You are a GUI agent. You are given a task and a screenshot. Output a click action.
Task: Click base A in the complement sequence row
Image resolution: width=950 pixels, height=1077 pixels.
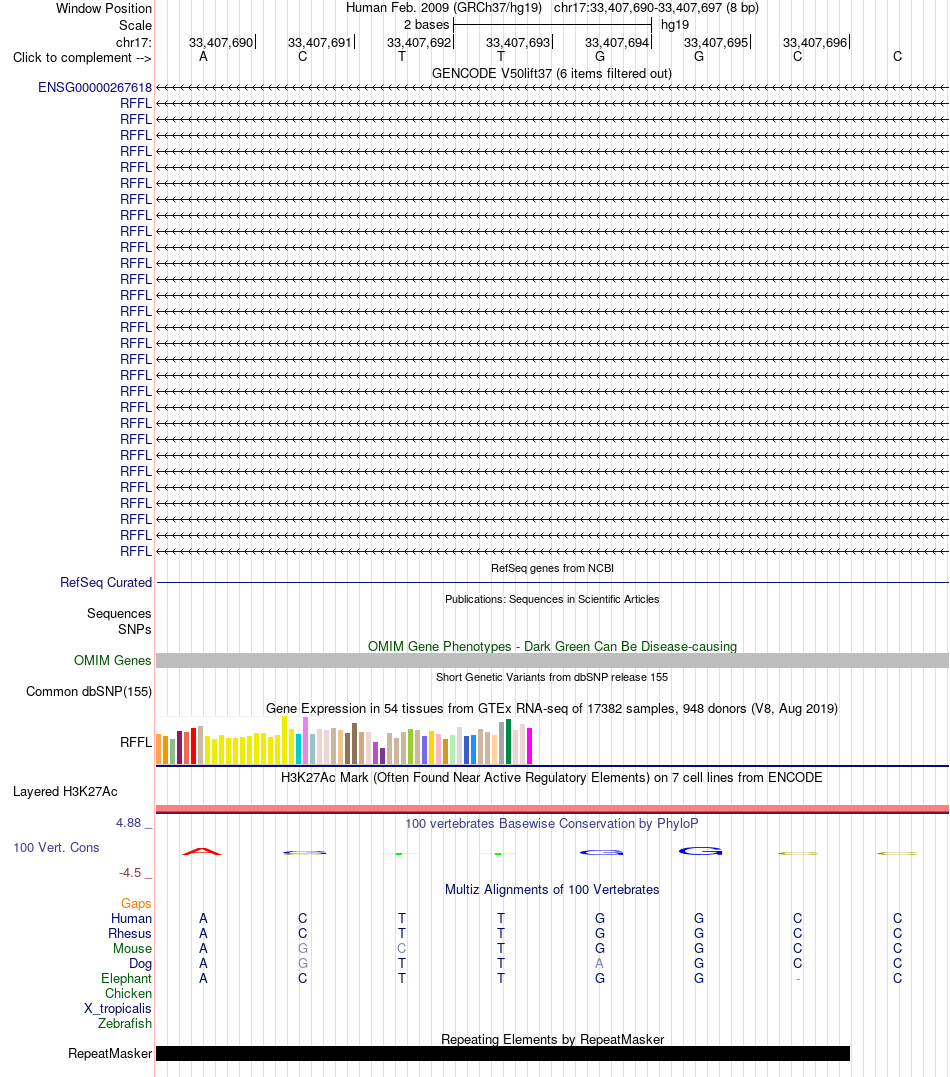click(x=203, y=57)
